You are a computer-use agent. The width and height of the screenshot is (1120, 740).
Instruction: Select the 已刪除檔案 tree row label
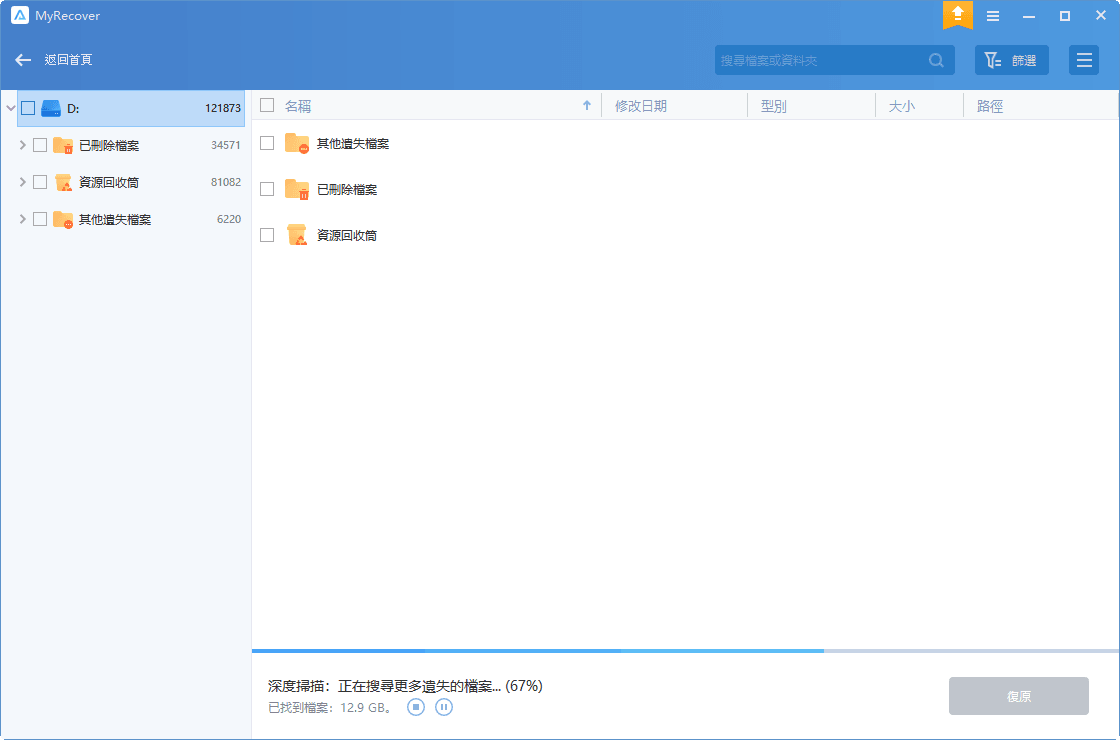tap(109, 146)
